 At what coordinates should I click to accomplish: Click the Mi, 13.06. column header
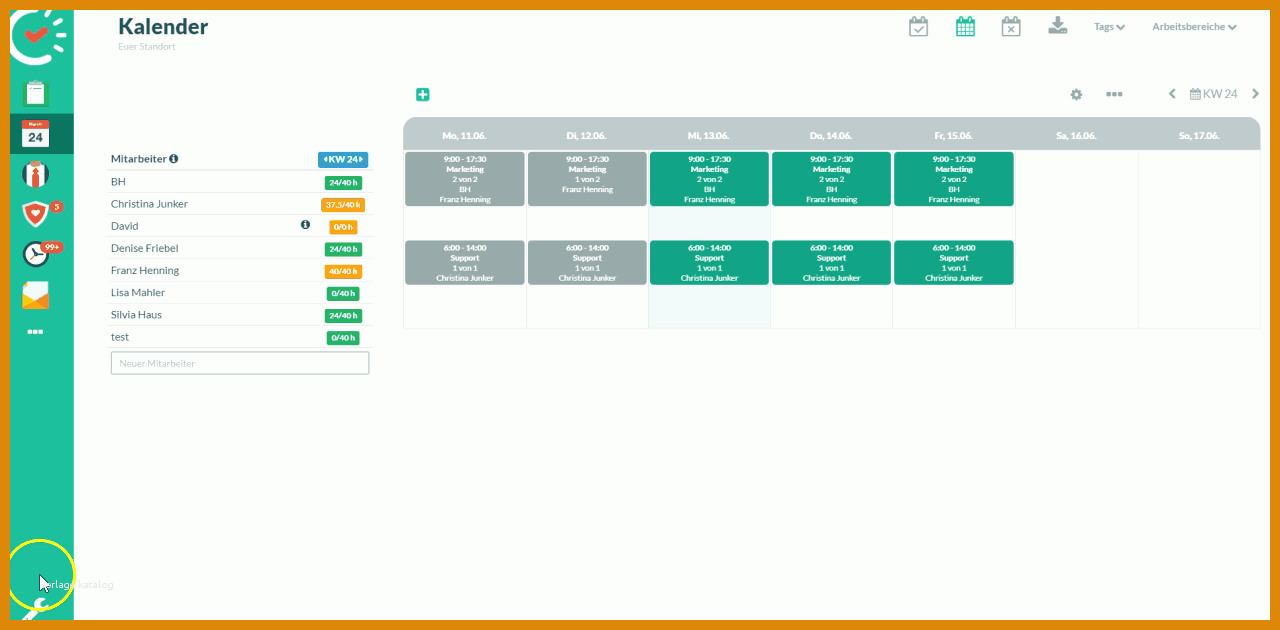(x=709, y=135)
